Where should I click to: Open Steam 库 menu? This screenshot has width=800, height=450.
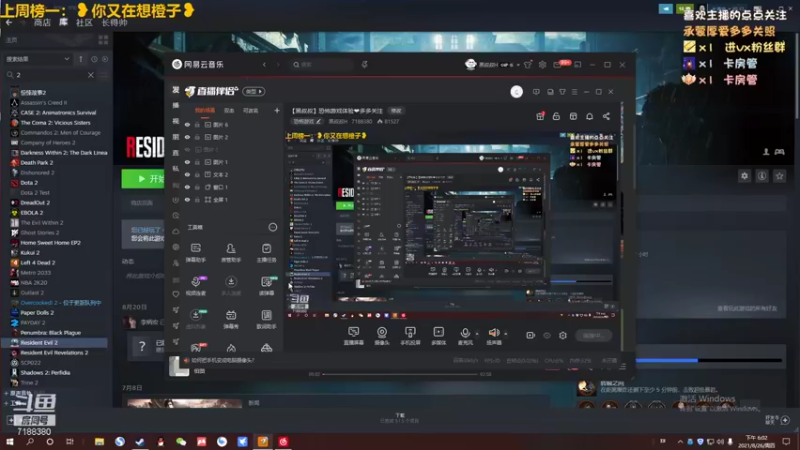(63, 22)
